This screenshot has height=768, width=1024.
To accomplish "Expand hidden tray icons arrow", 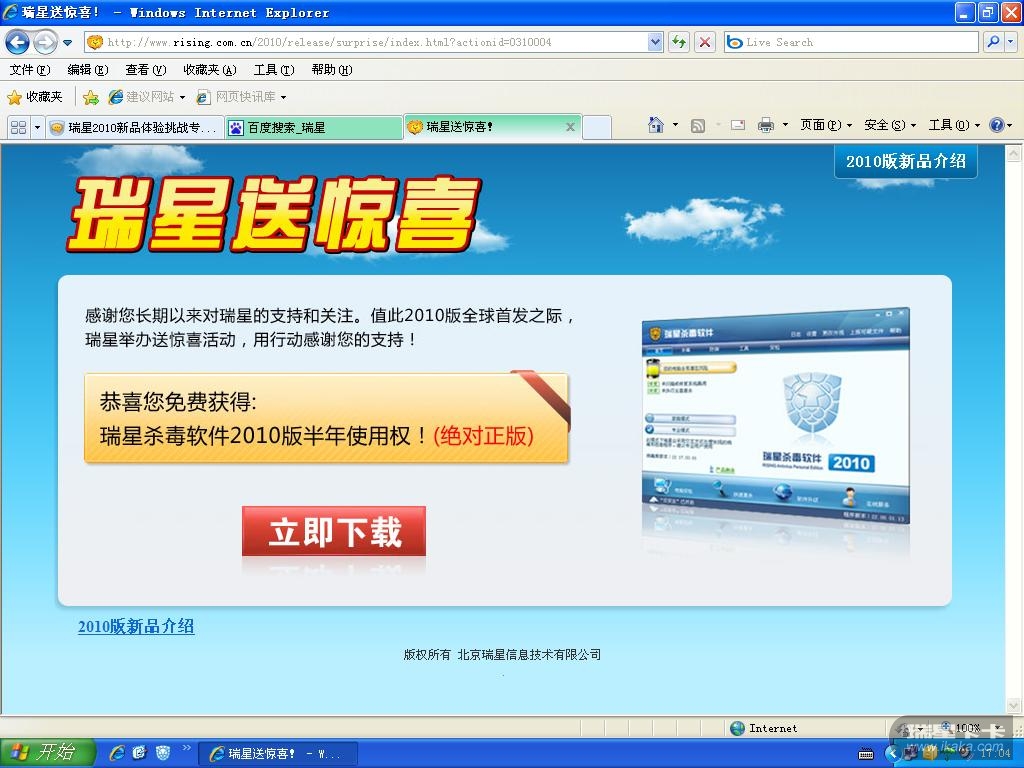I will point(891,754).
